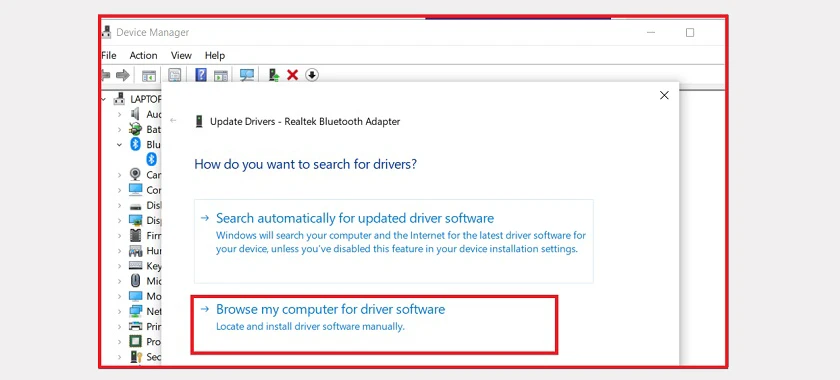Toggle the Show/Hide Console Tree toolbar icon
840x380 pixels.
pyautogui.click(x=148, y=76)
